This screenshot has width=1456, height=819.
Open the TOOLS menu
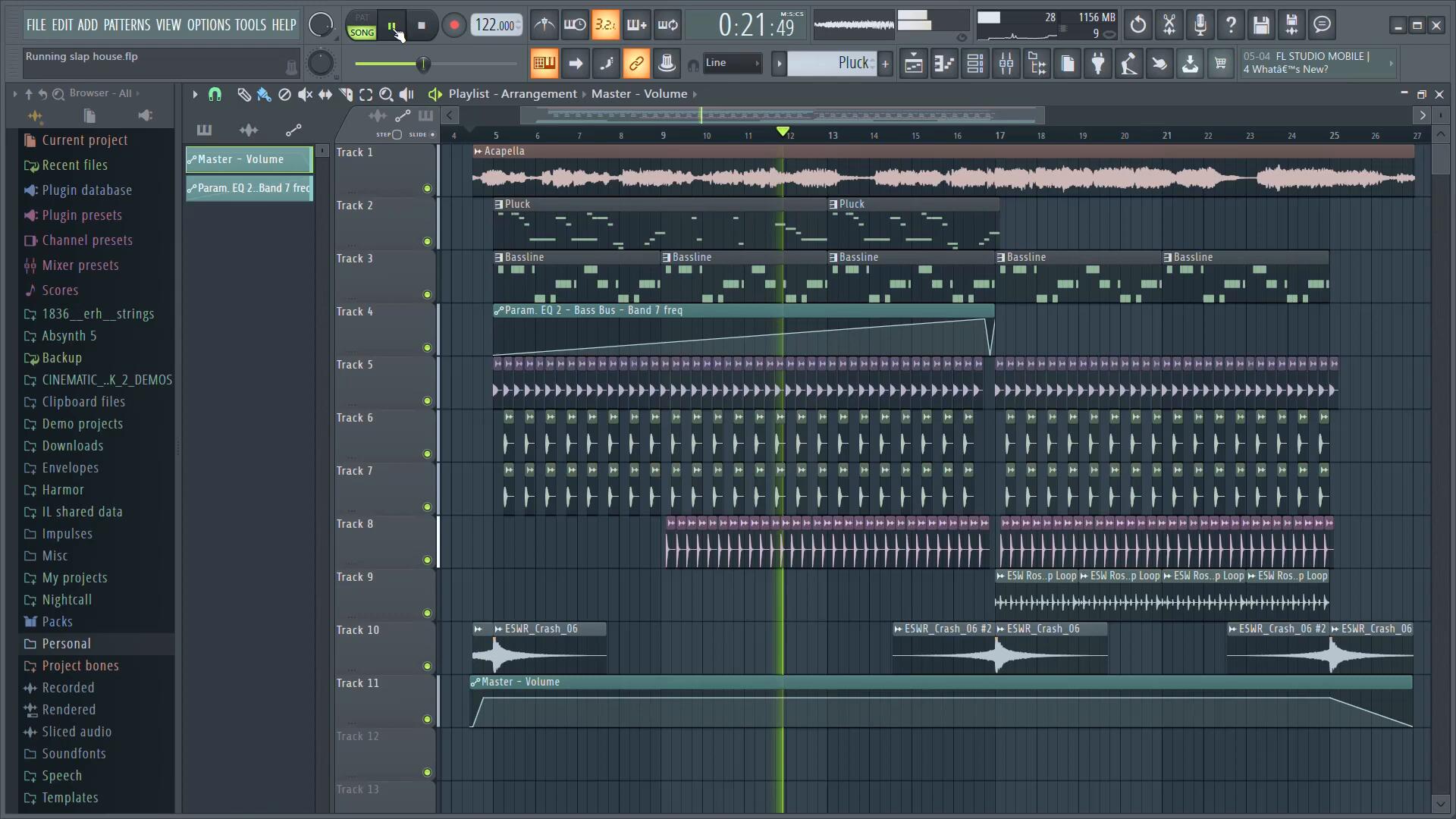tap(250, 25)
